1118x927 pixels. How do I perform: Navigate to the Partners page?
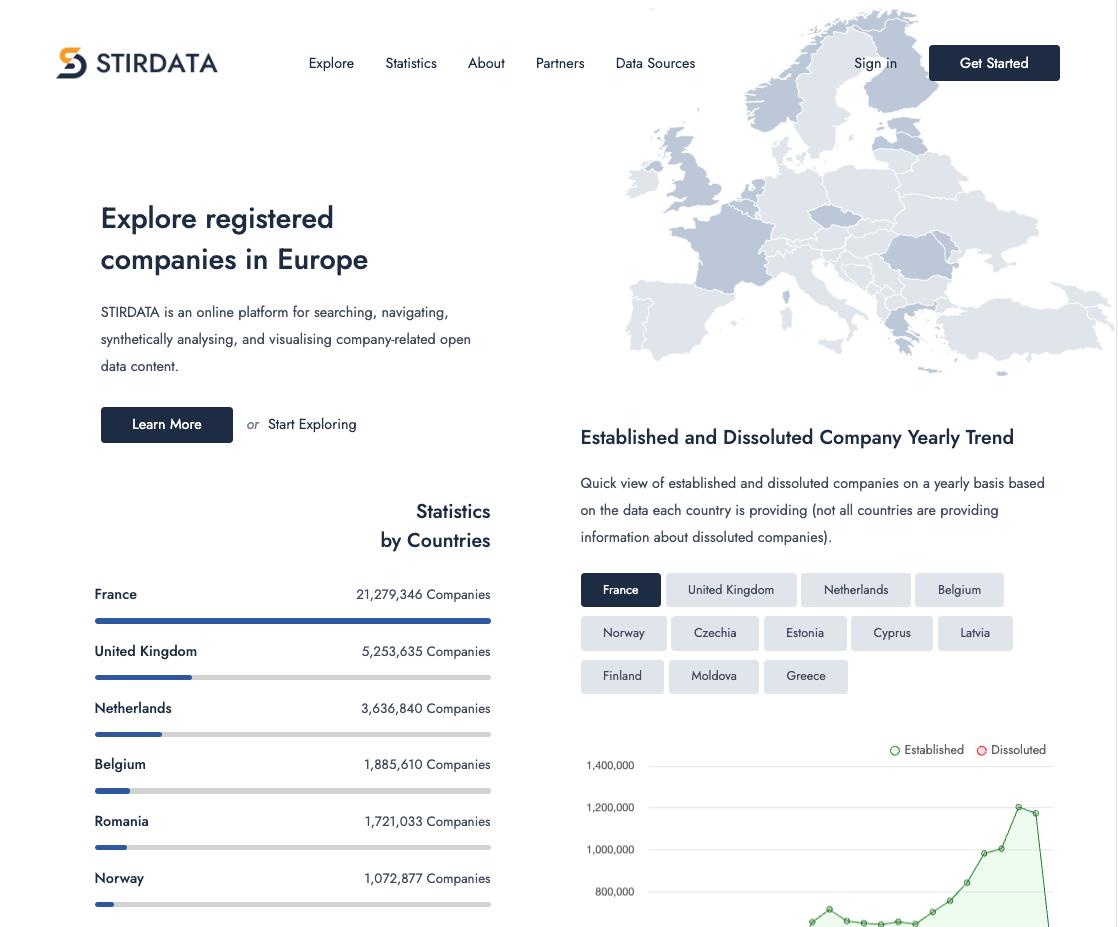point(560,63)
